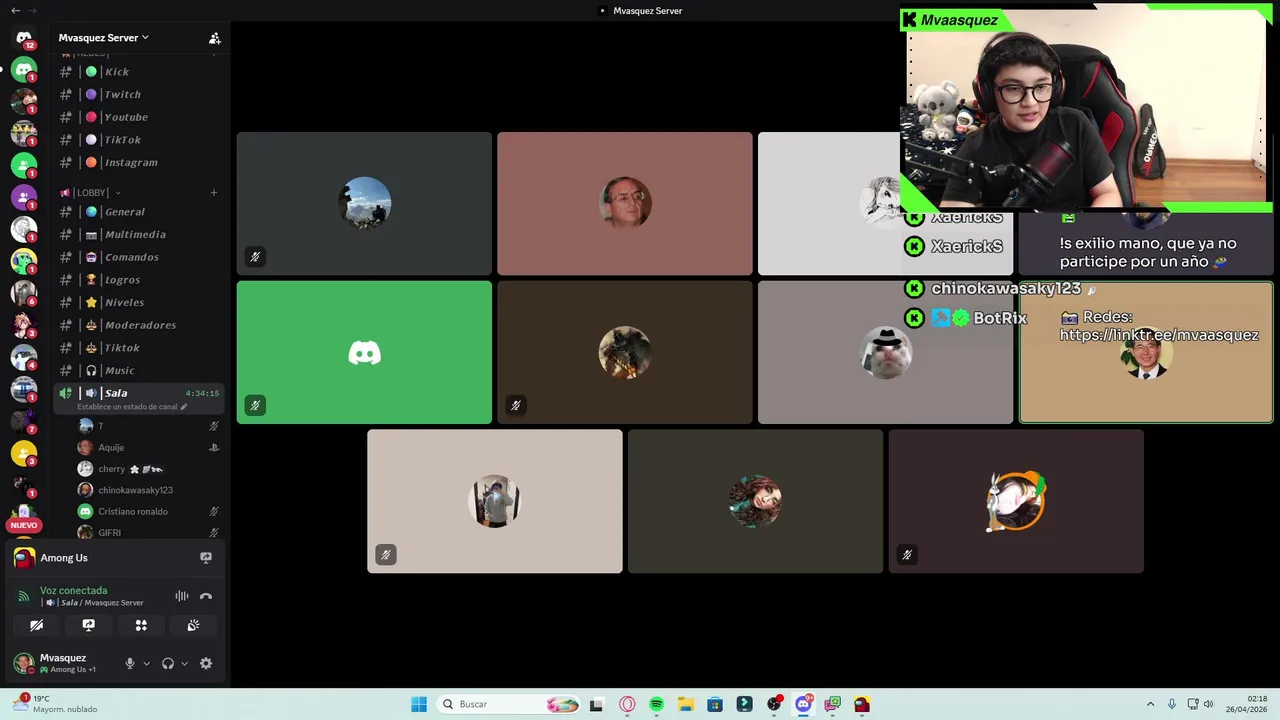Turn on camera in voice panel

click(36, 625)
